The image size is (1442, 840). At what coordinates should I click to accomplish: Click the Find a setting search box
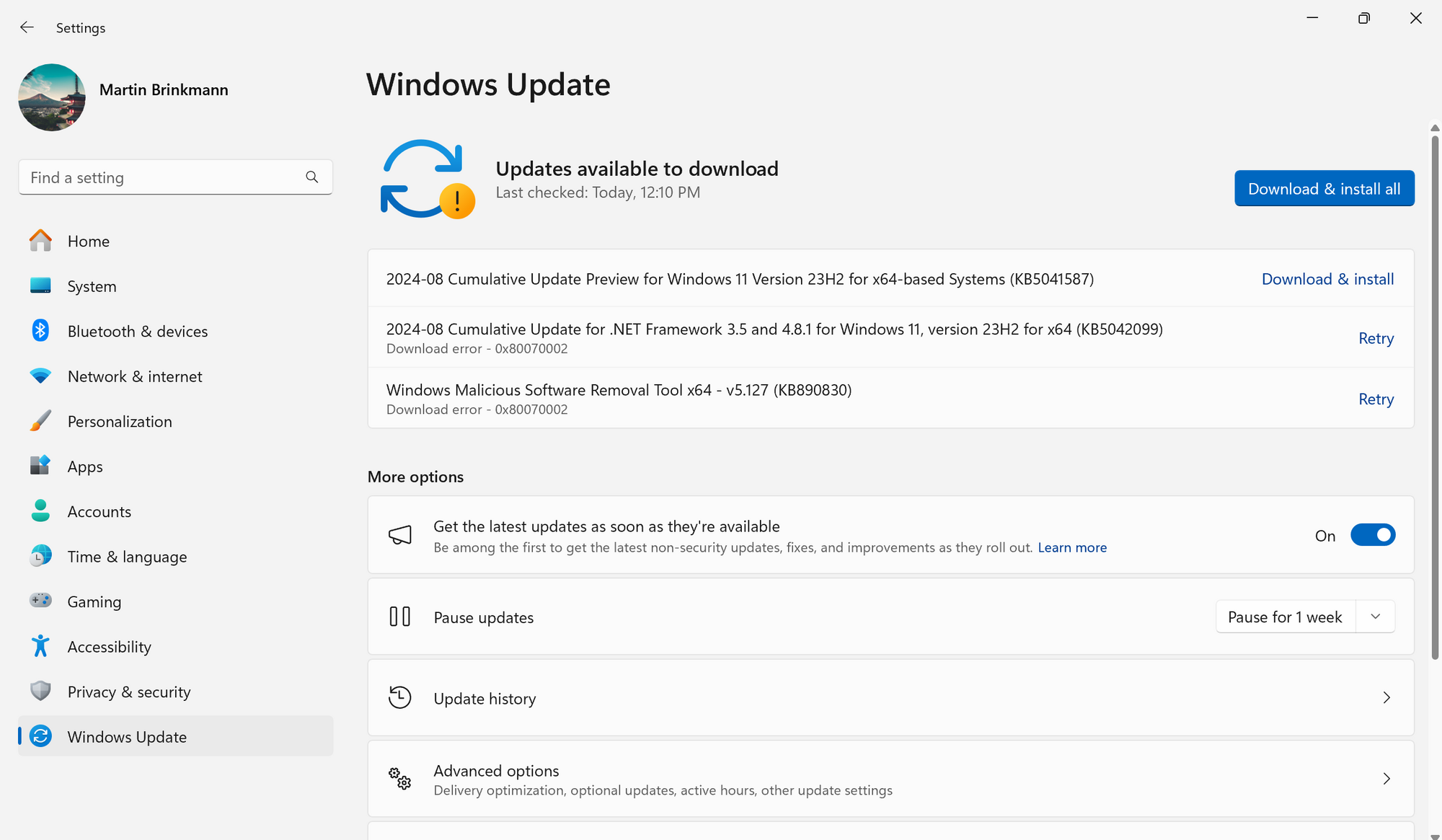pyautogui.click(x=175, y=177)
